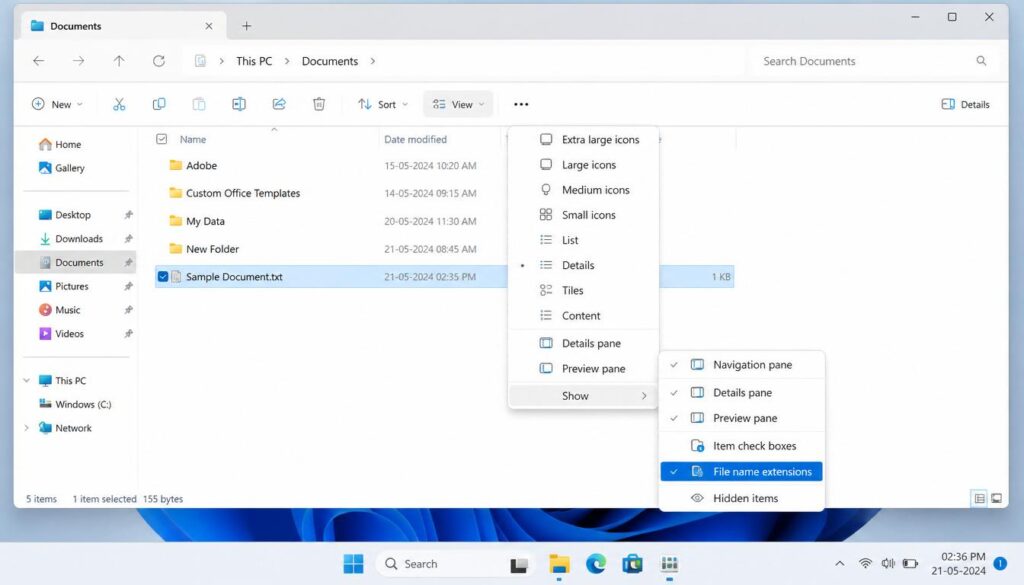Click This PC in breadcrumb
1024x585 pixels.
click(x=254, y=61)
